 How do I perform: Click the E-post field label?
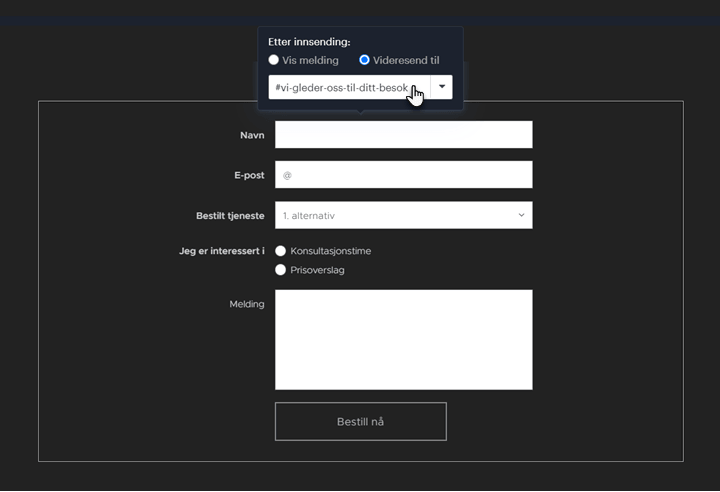coord(249,175)
